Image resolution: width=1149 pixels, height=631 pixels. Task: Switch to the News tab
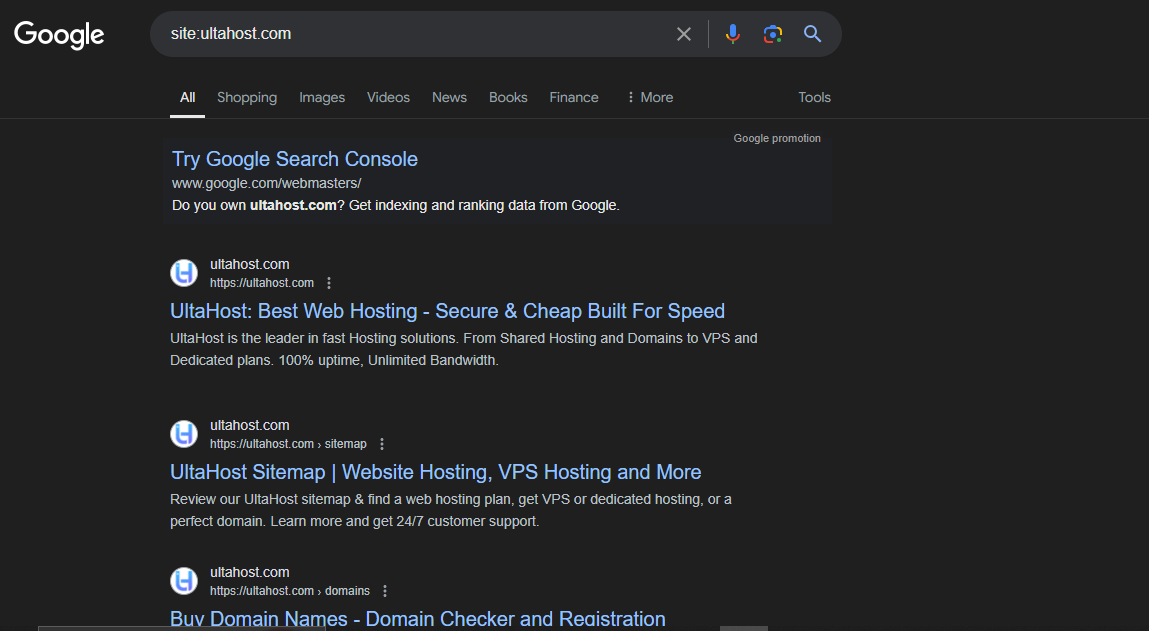pos(448,97)
